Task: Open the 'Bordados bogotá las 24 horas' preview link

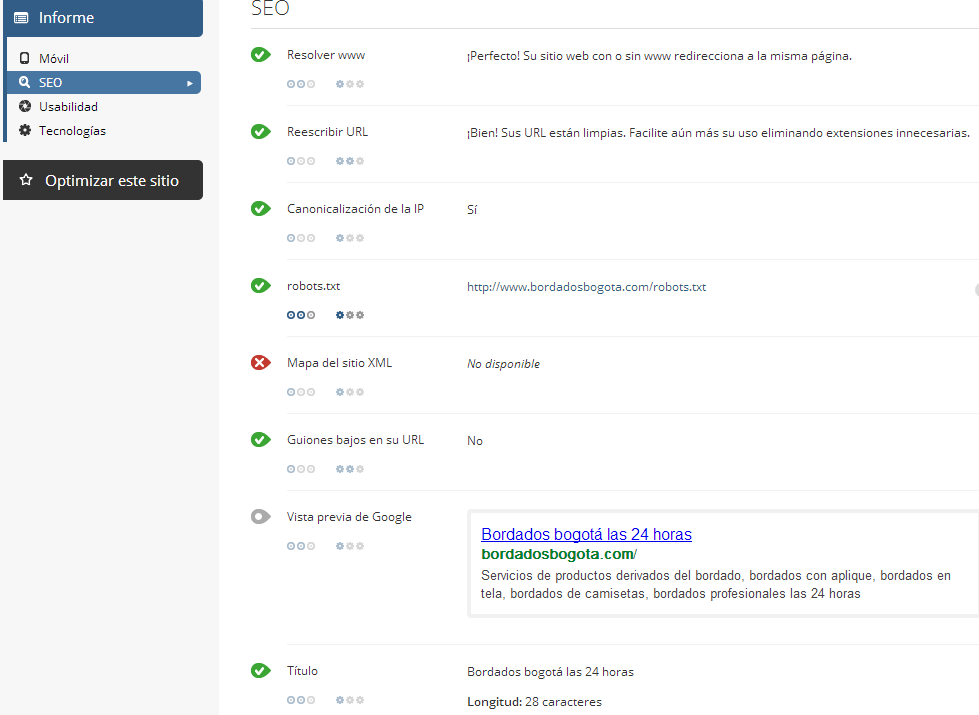Action: 586,535
